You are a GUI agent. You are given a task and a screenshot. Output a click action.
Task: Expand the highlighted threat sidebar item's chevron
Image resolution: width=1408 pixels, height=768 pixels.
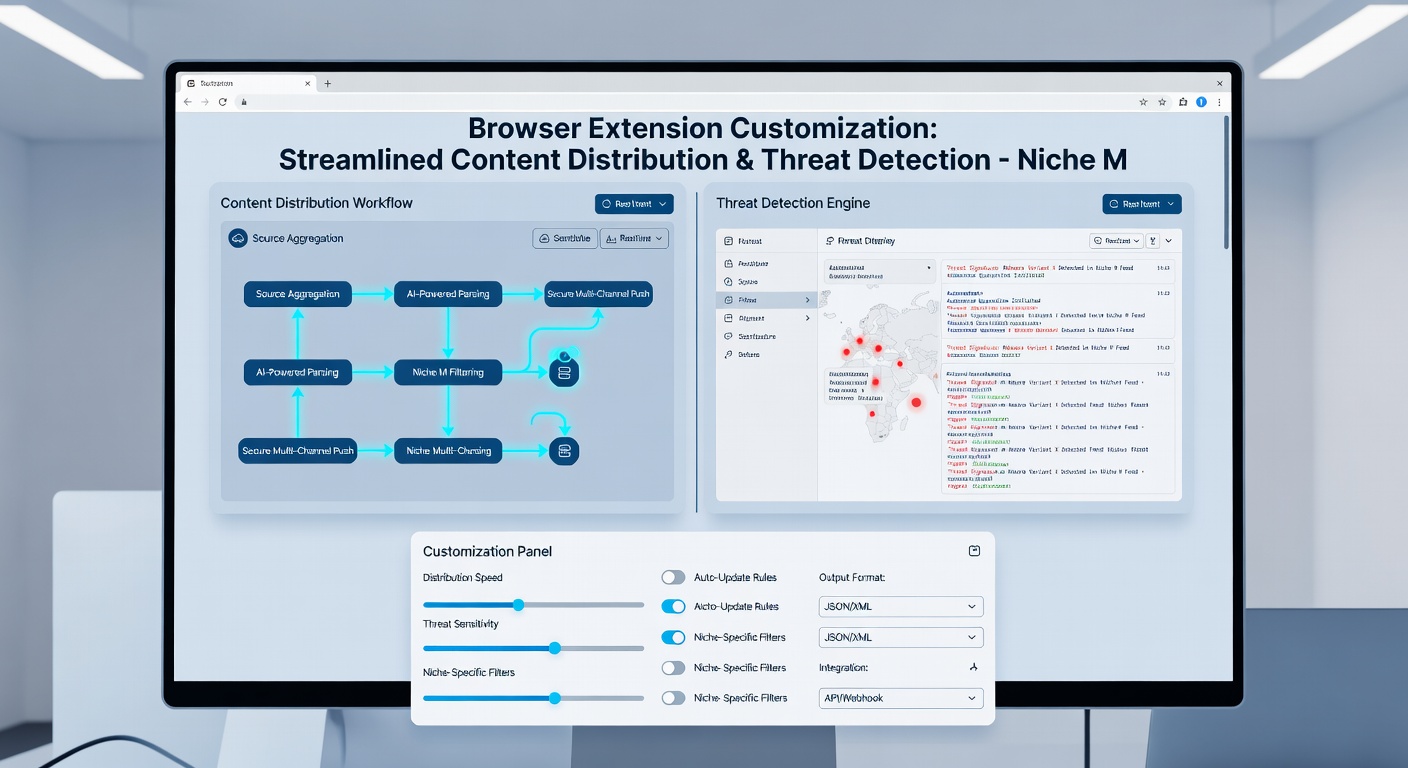click(x=807, y=300)
